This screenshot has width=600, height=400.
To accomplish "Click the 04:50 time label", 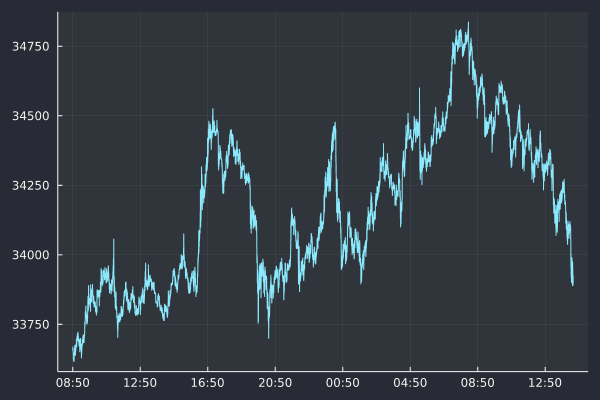I will pos(410,383).
